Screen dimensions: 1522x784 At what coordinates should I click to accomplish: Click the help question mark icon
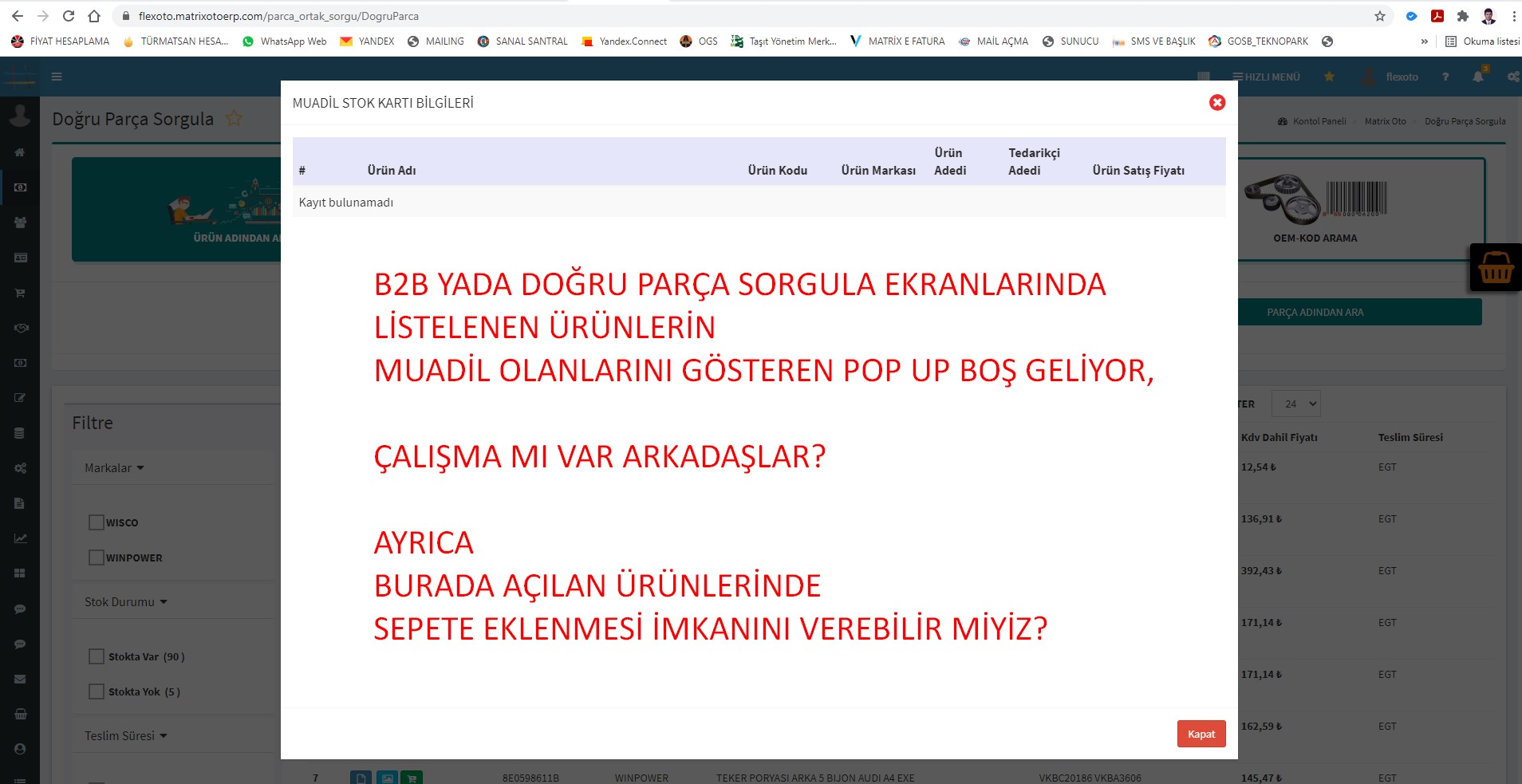1445,77
